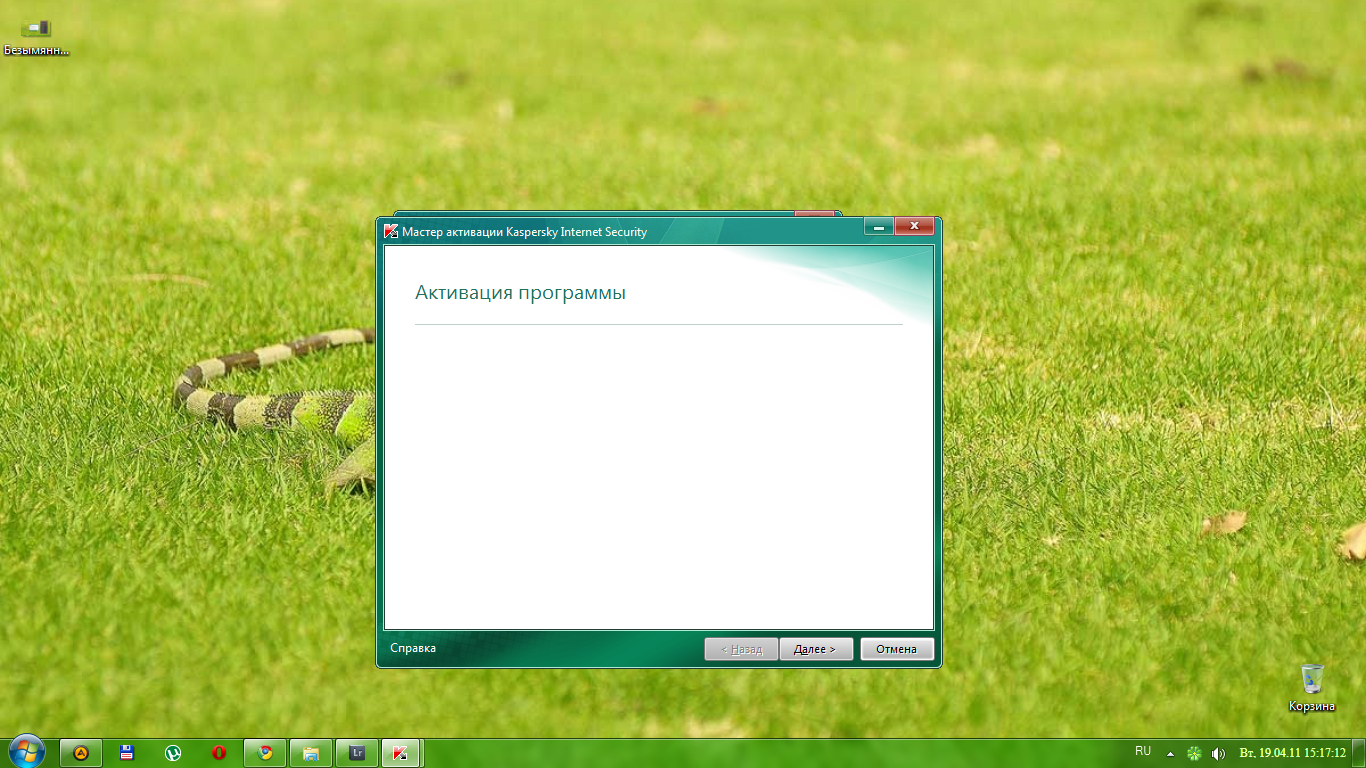Show hidden tray icons arrow
This screenshot has width=1366, height=768.
pos(1168,753)
